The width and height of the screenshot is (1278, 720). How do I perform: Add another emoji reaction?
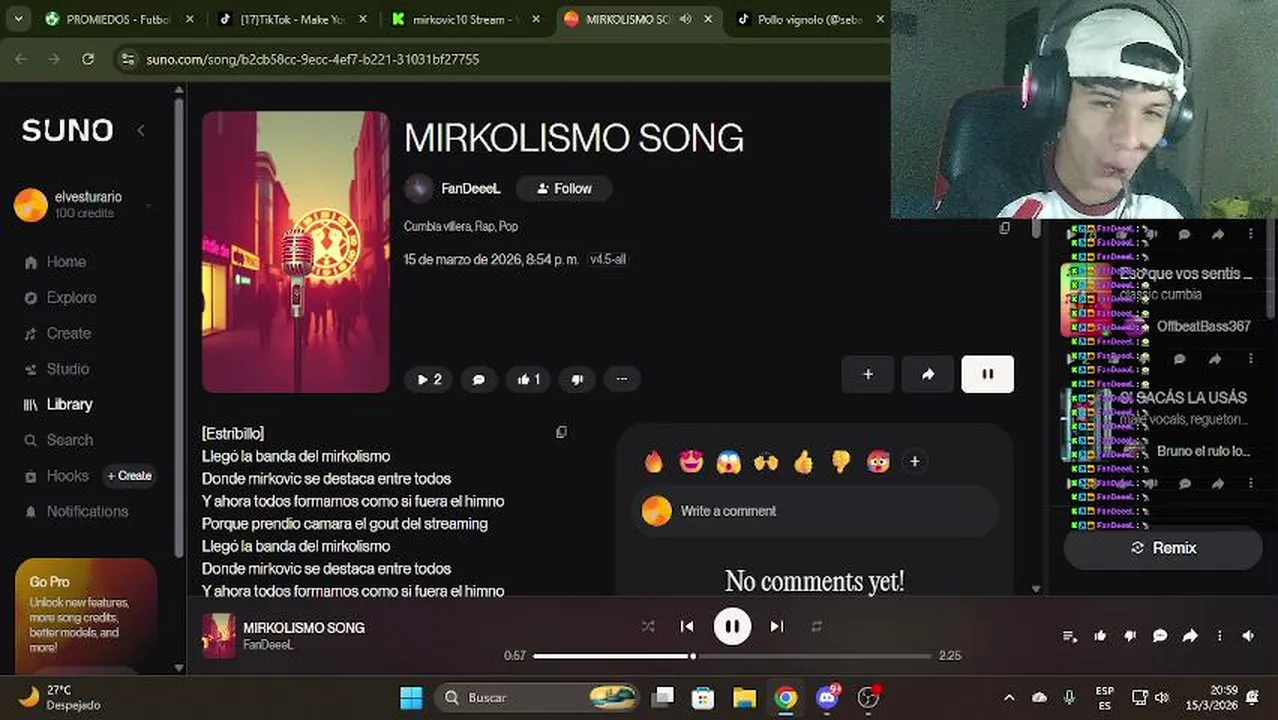pyautogui.click(x=914, y=461)
